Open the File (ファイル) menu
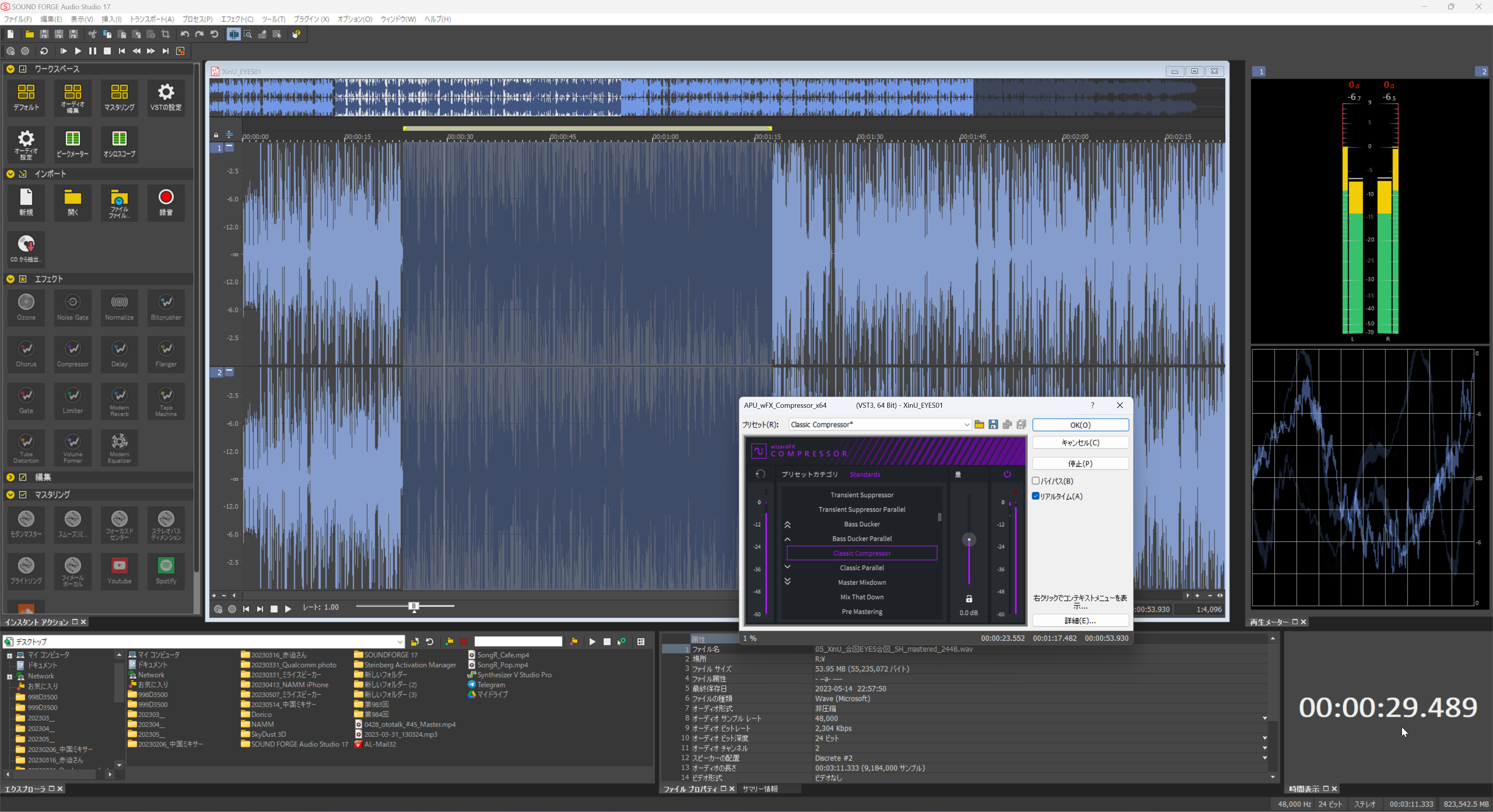 (x=18, y=19)
